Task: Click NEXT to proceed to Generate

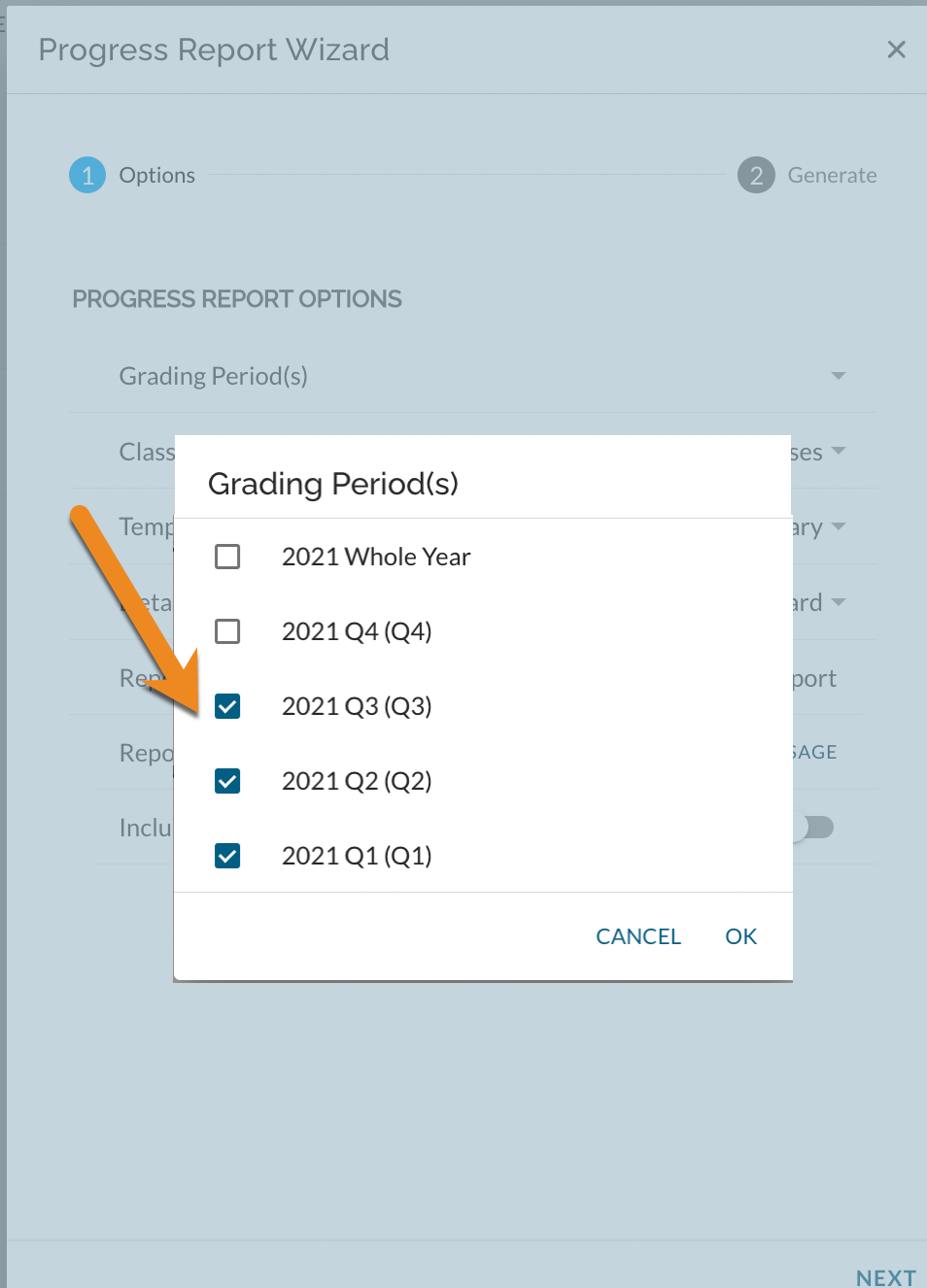Action: (x=884, y=1277)
